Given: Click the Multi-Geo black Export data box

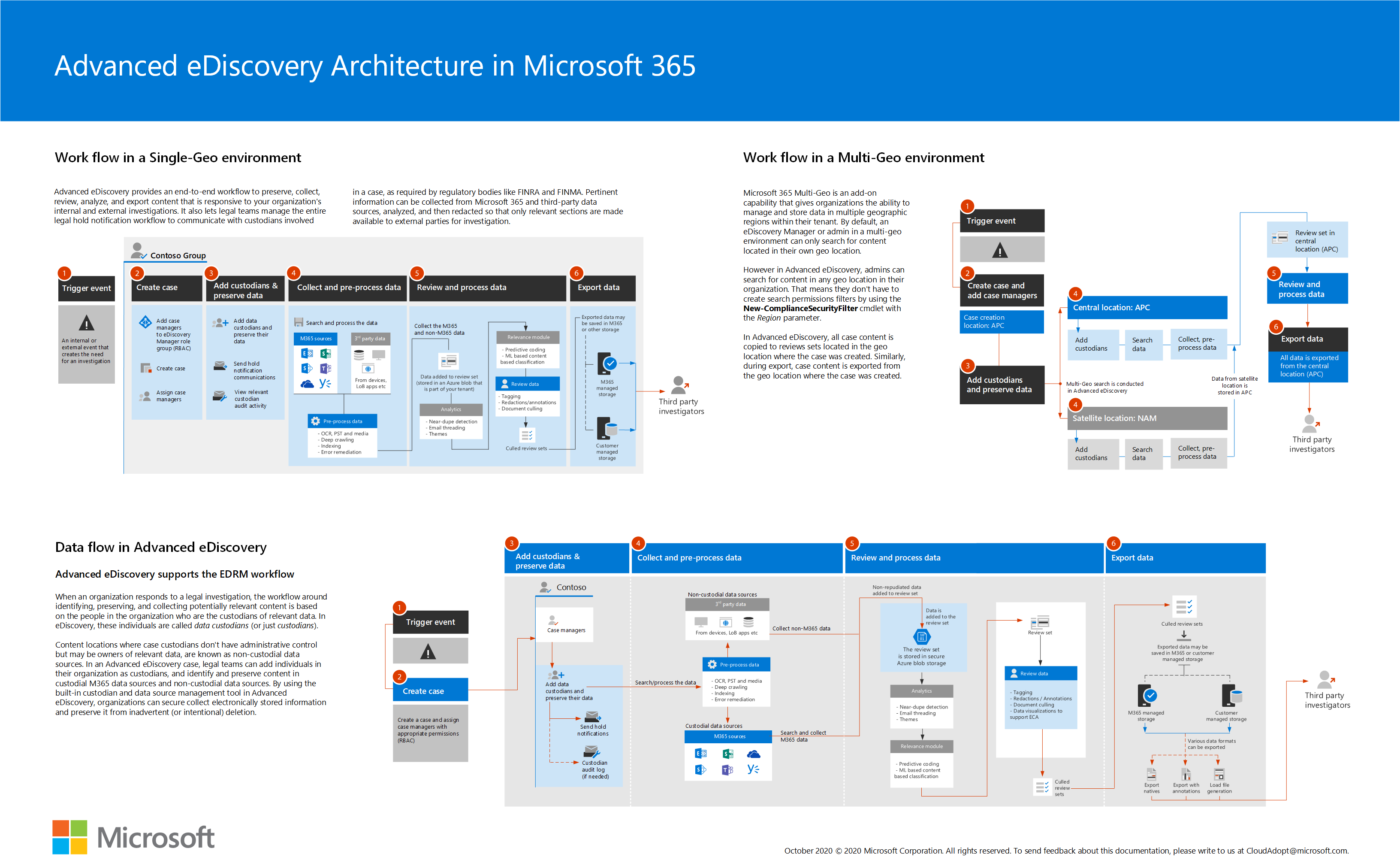Looking at the screenshot, I should 1308,339.
